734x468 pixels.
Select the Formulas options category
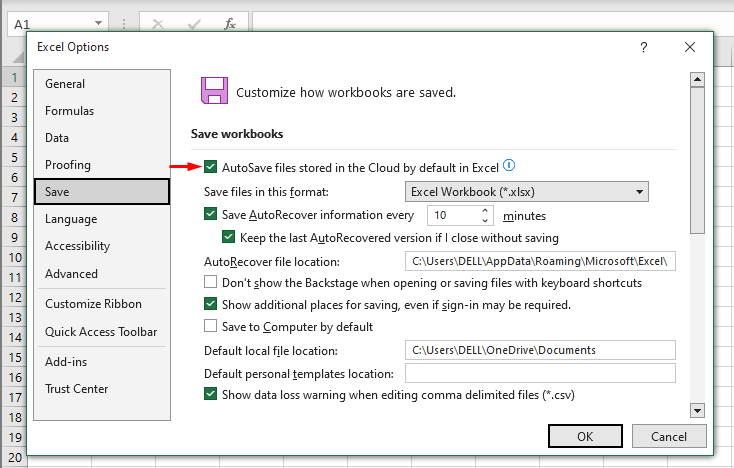click(x=102, y=111)
